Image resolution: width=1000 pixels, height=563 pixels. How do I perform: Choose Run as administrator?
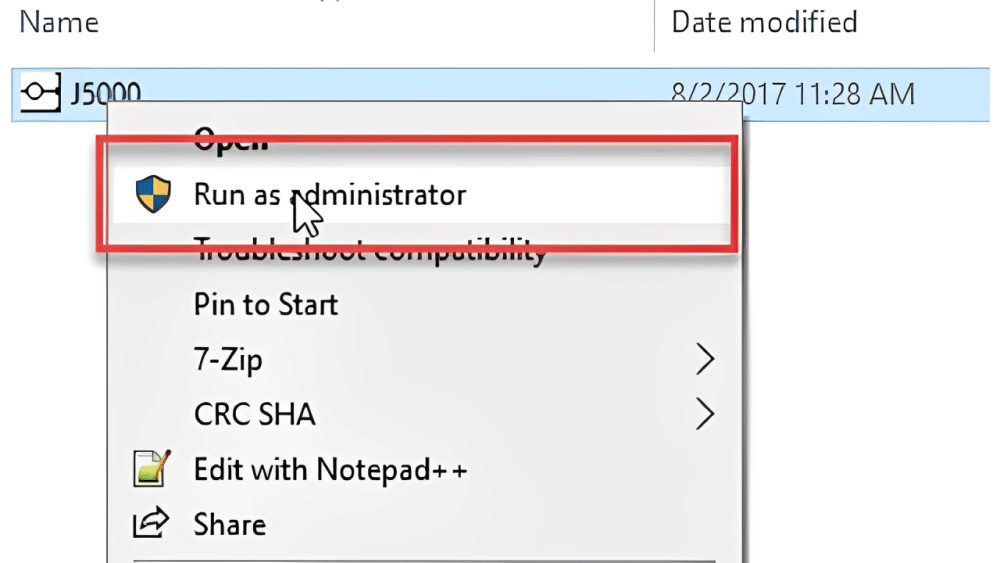[x=329, y=194]
